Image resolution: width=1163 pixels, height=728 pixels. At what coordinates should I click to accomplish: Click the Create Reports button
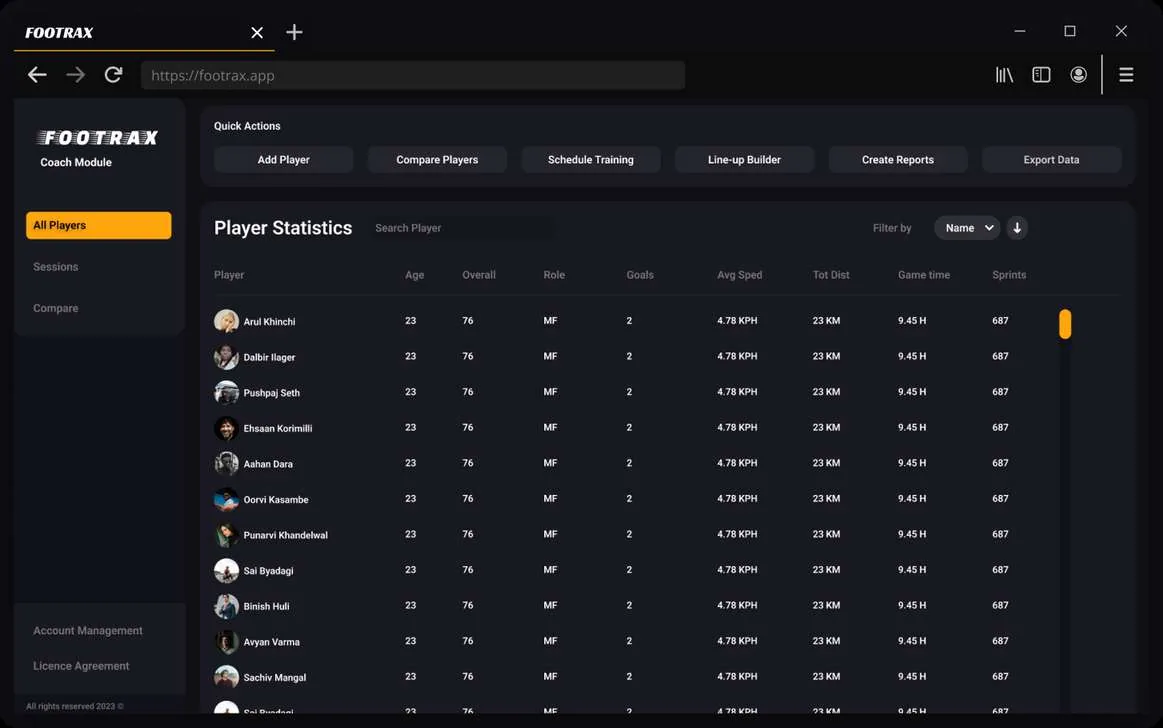pos(897,159)
